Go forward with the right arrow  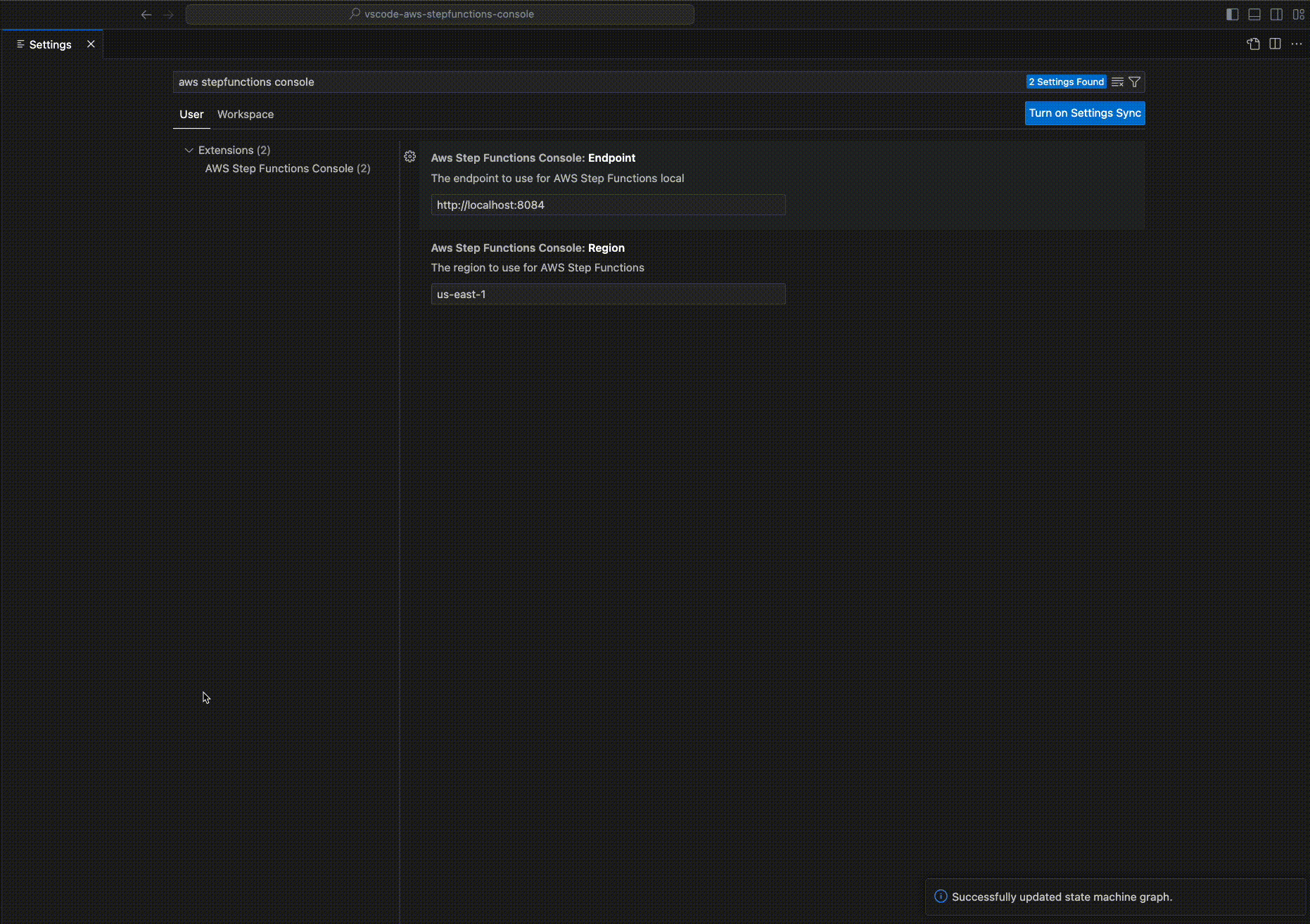[168, 14]
